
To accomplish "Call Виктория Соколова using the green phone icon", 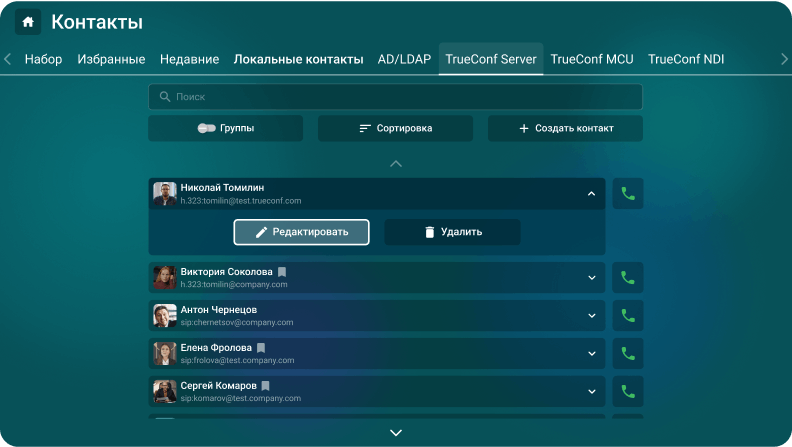I will [628, 278].
